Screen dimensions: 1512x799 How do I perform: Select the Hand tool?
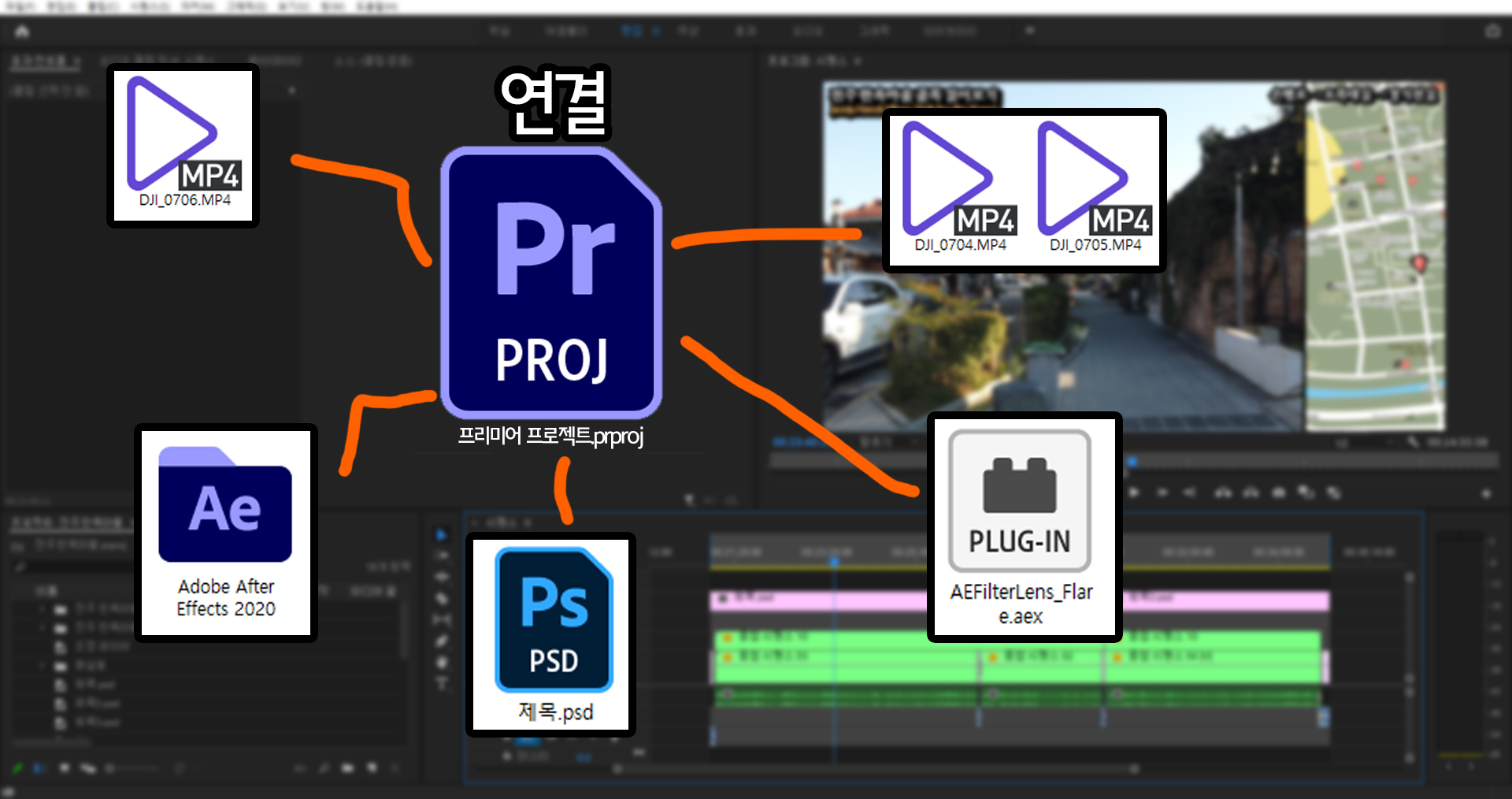point(441,663)
